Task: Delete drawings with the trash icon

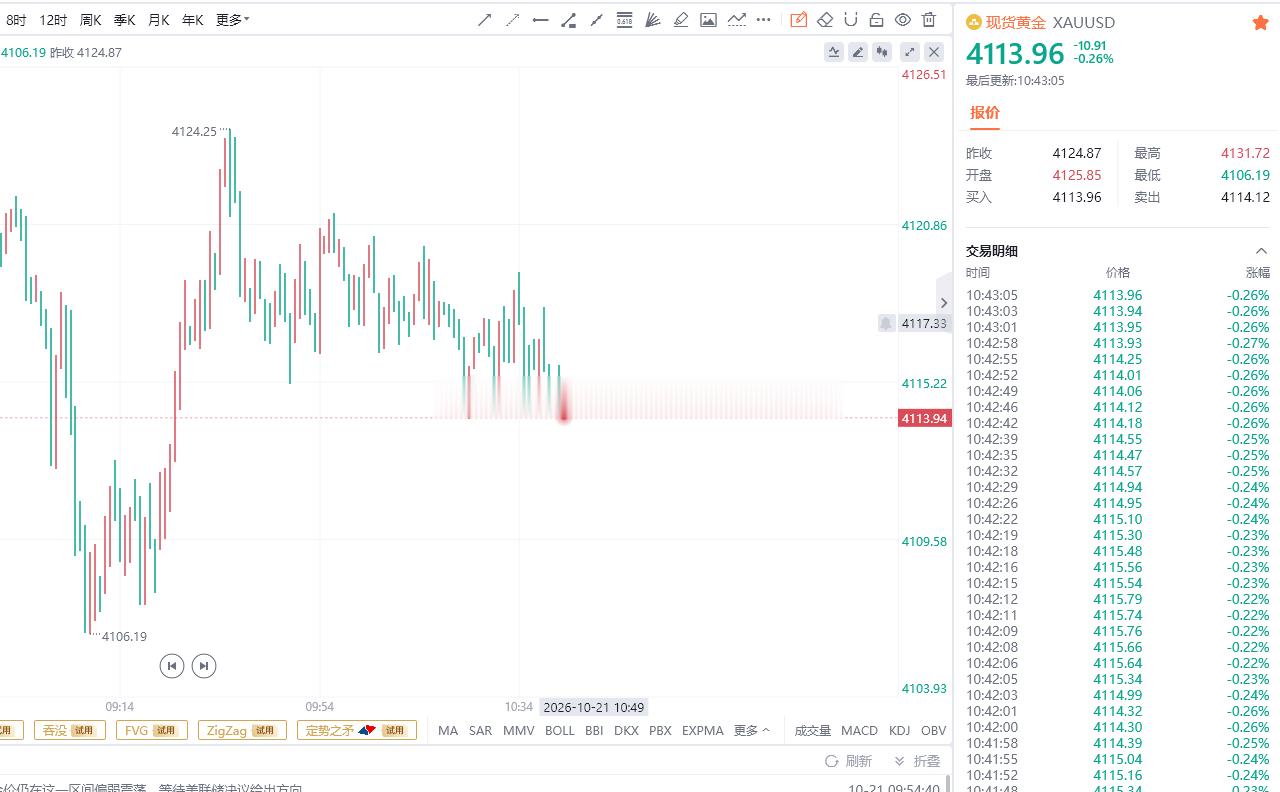Action: [929, 20]
